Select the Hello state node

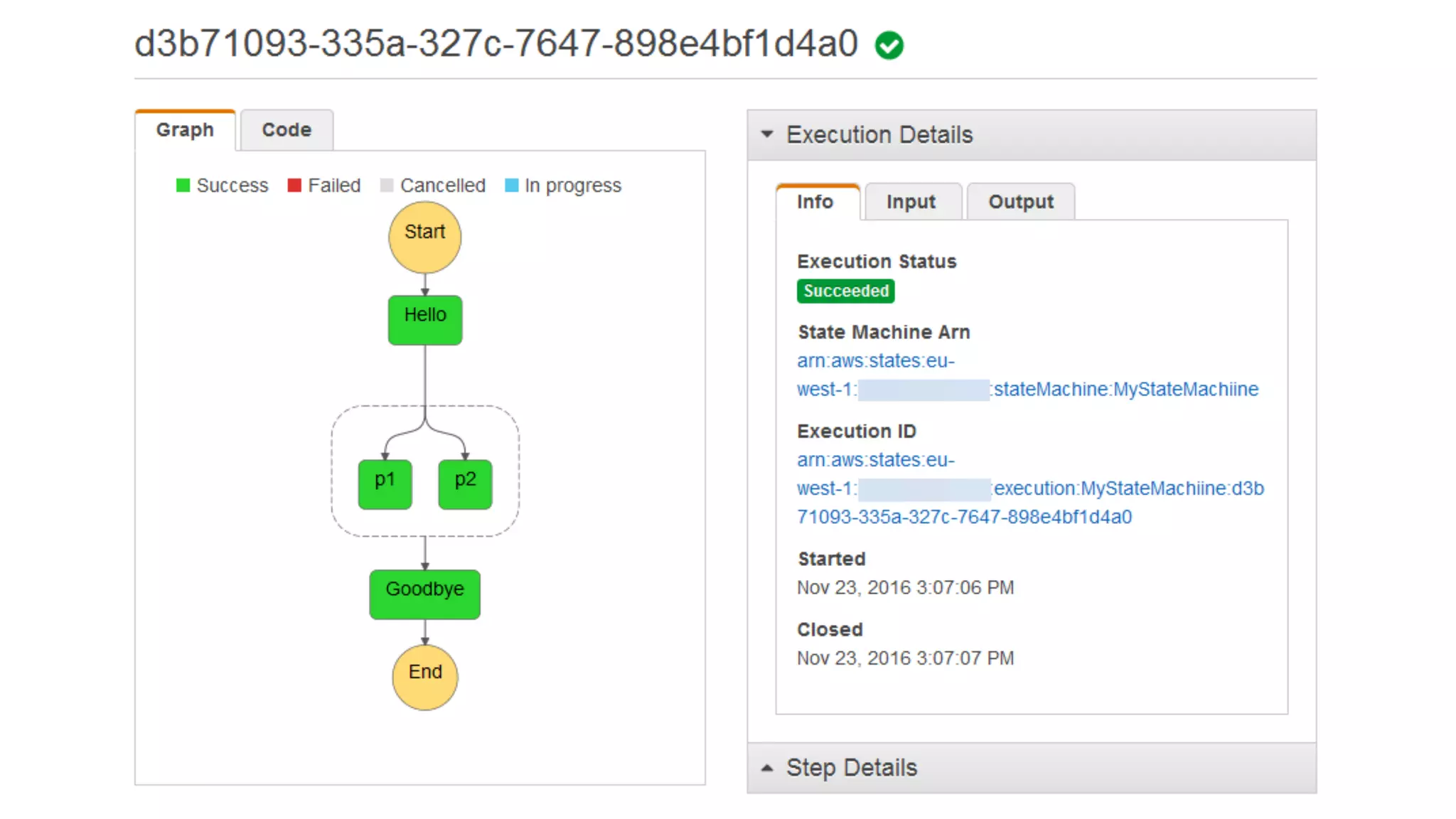[x=424, y=320]
